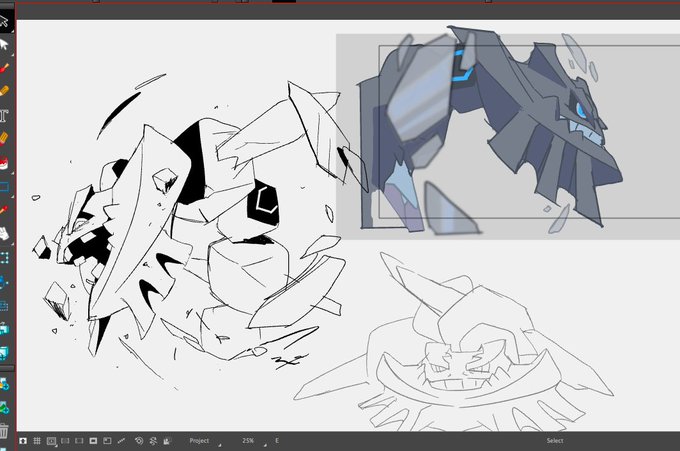Open the 25% zoom level dropdown
Image resolution: width=680 pixels, height=451 pixels.
[253, 441]
